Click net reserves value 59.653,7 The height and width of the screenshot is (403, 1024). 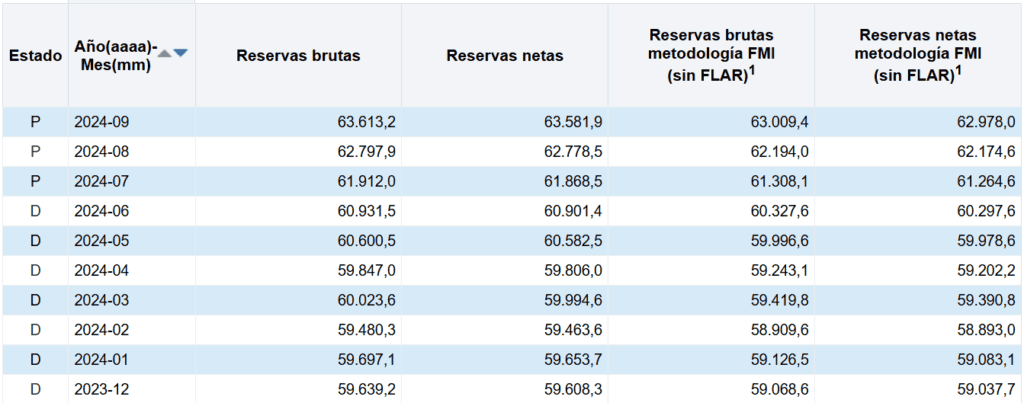click(x=573, y=360)
